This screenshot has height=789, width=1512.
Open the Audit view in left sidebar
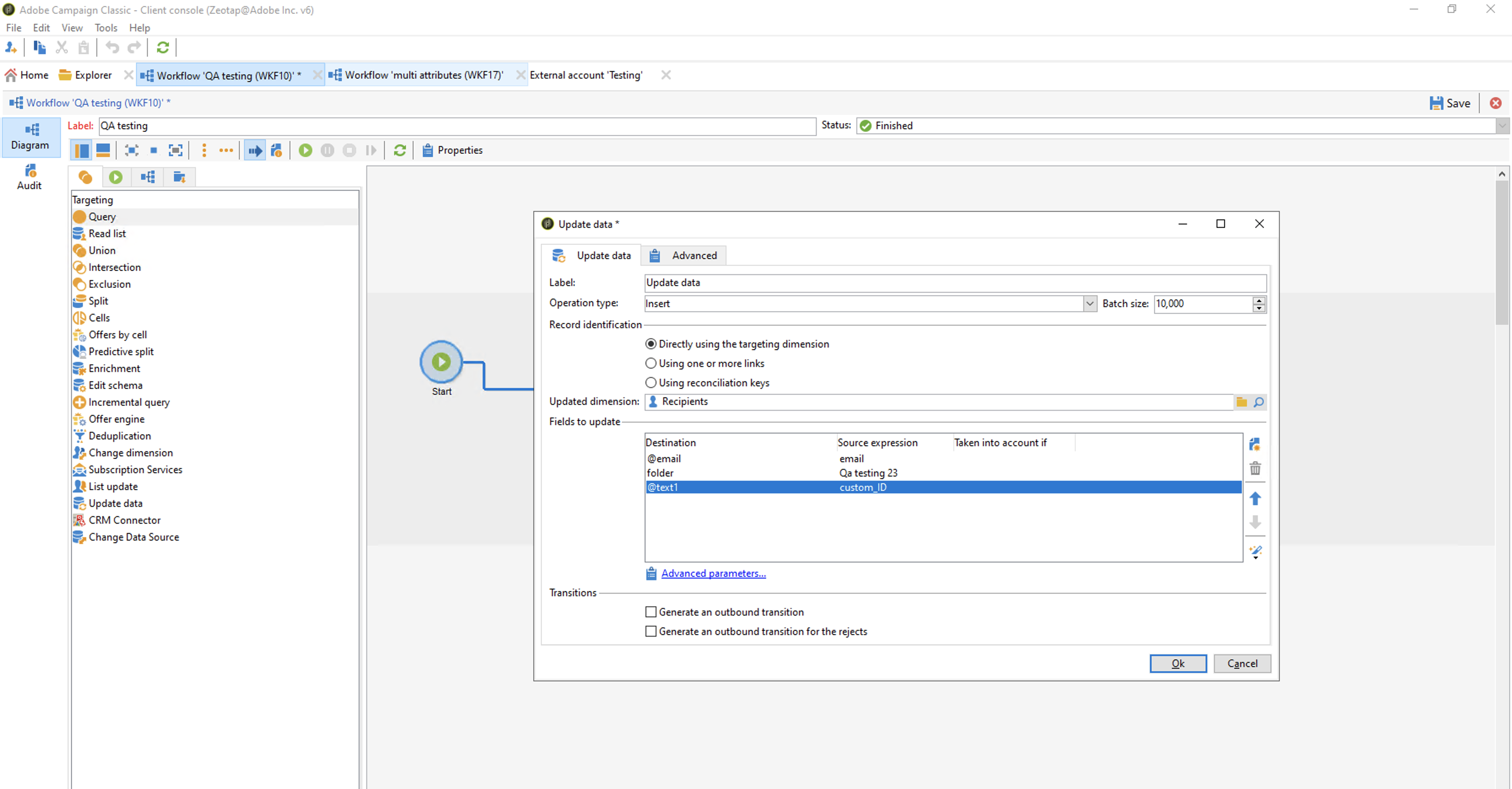(x=30, y=177)
